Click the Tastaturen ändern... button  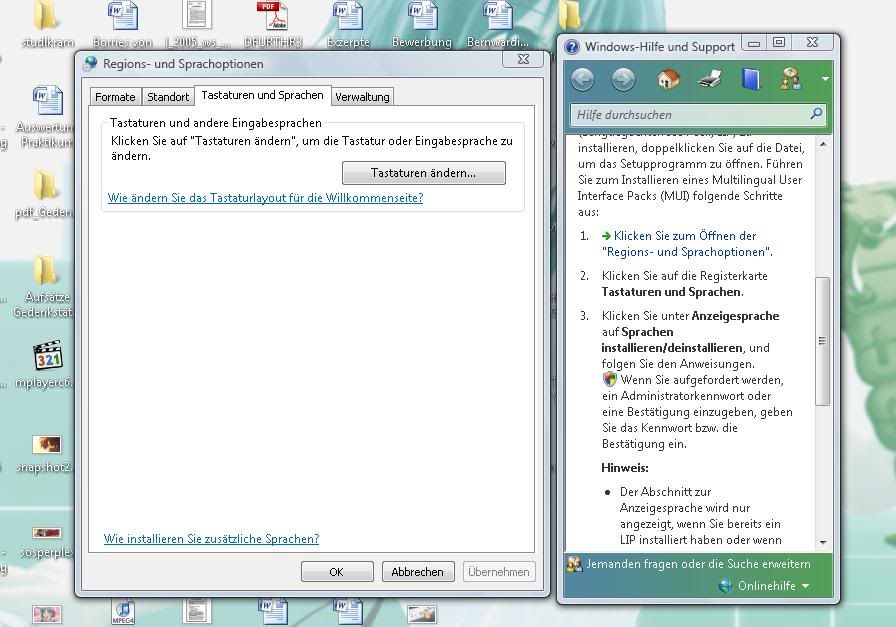coord(423,173)
